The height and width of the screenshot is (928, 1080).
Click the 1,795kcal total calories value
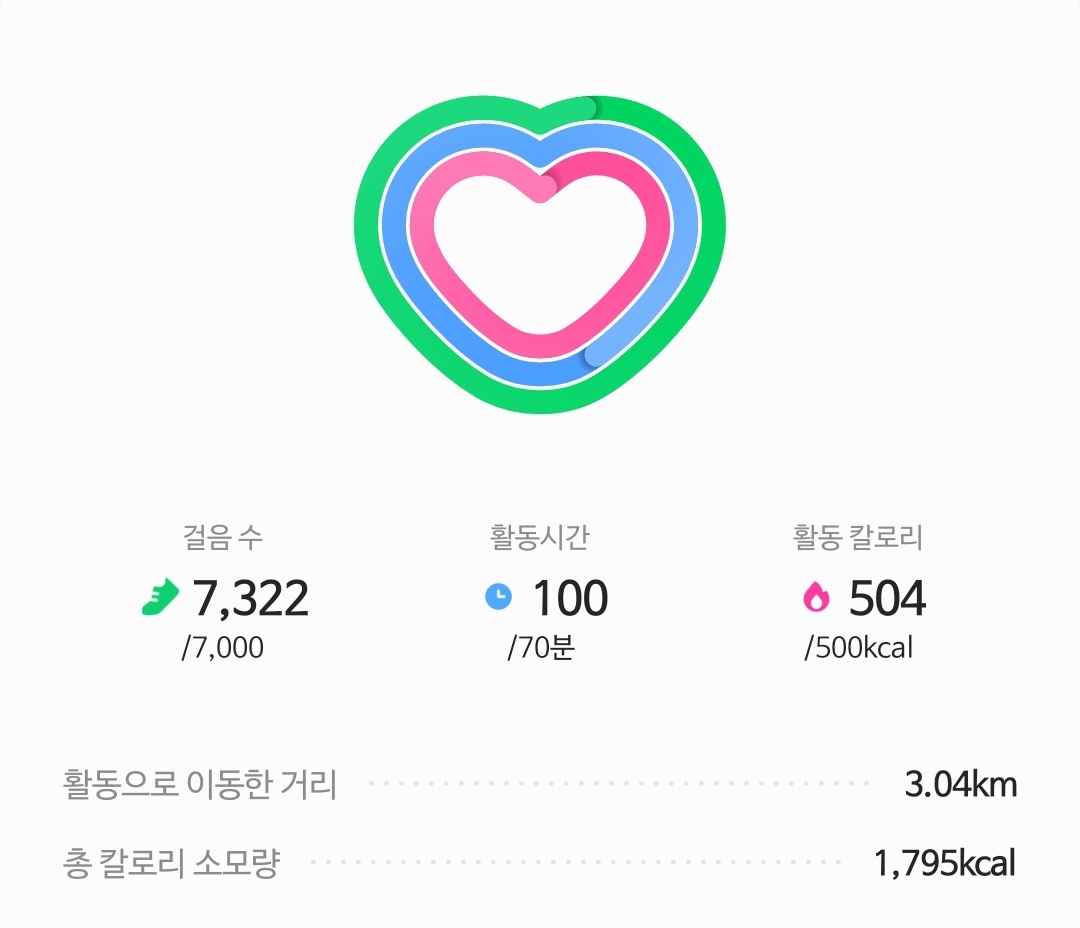945,863
